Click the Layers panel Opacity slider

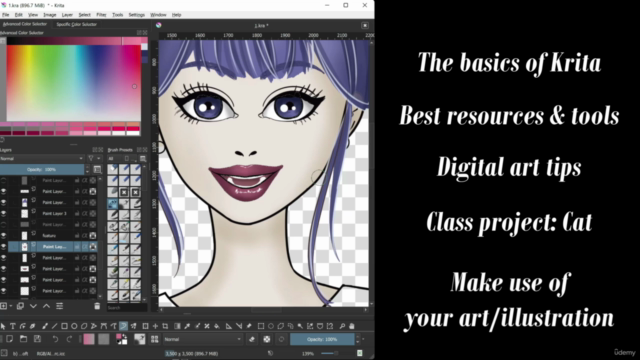(42, 169)
